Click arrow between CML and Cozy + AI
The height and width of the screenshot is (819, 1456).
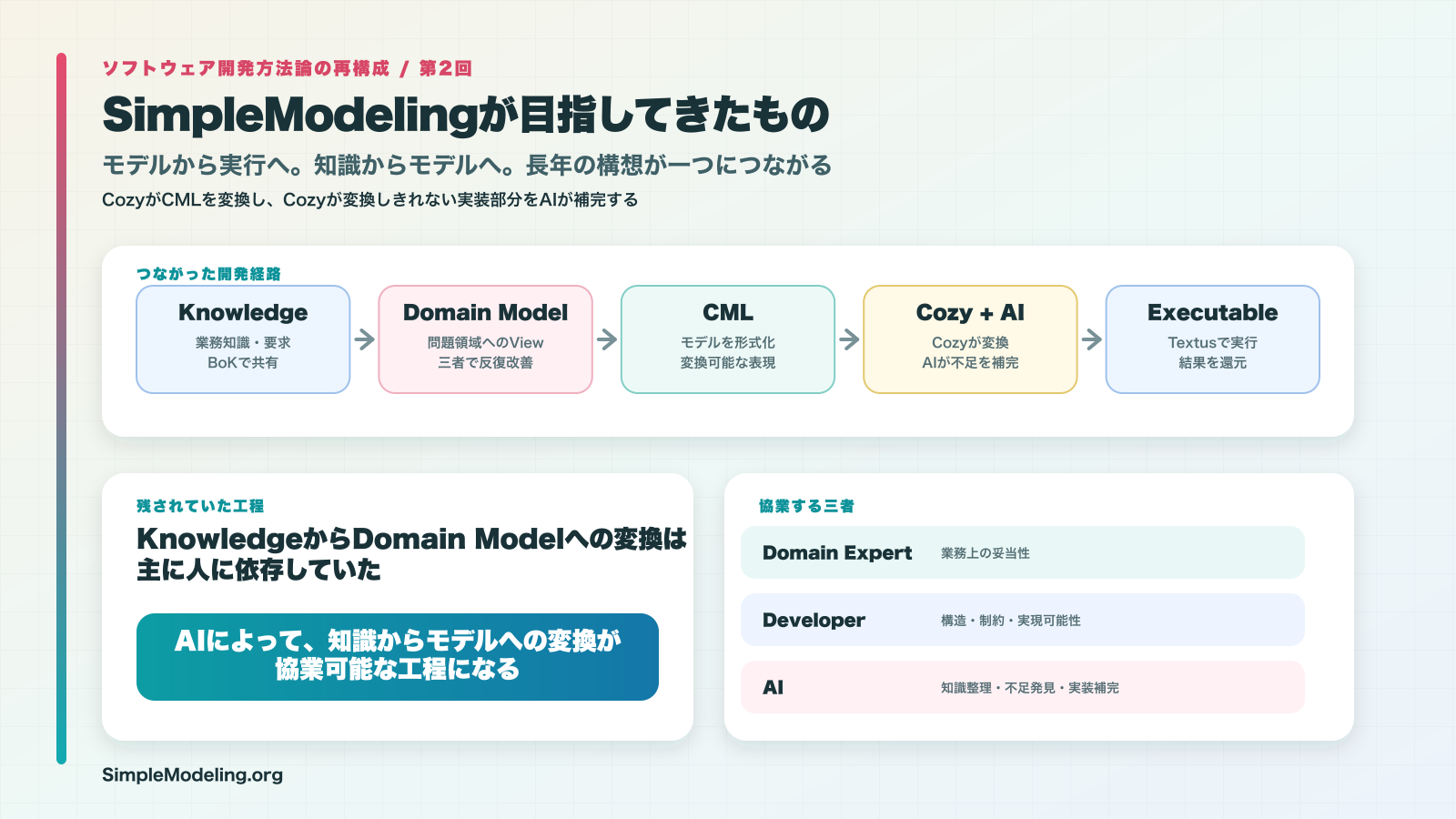click(x=849, y=339)
